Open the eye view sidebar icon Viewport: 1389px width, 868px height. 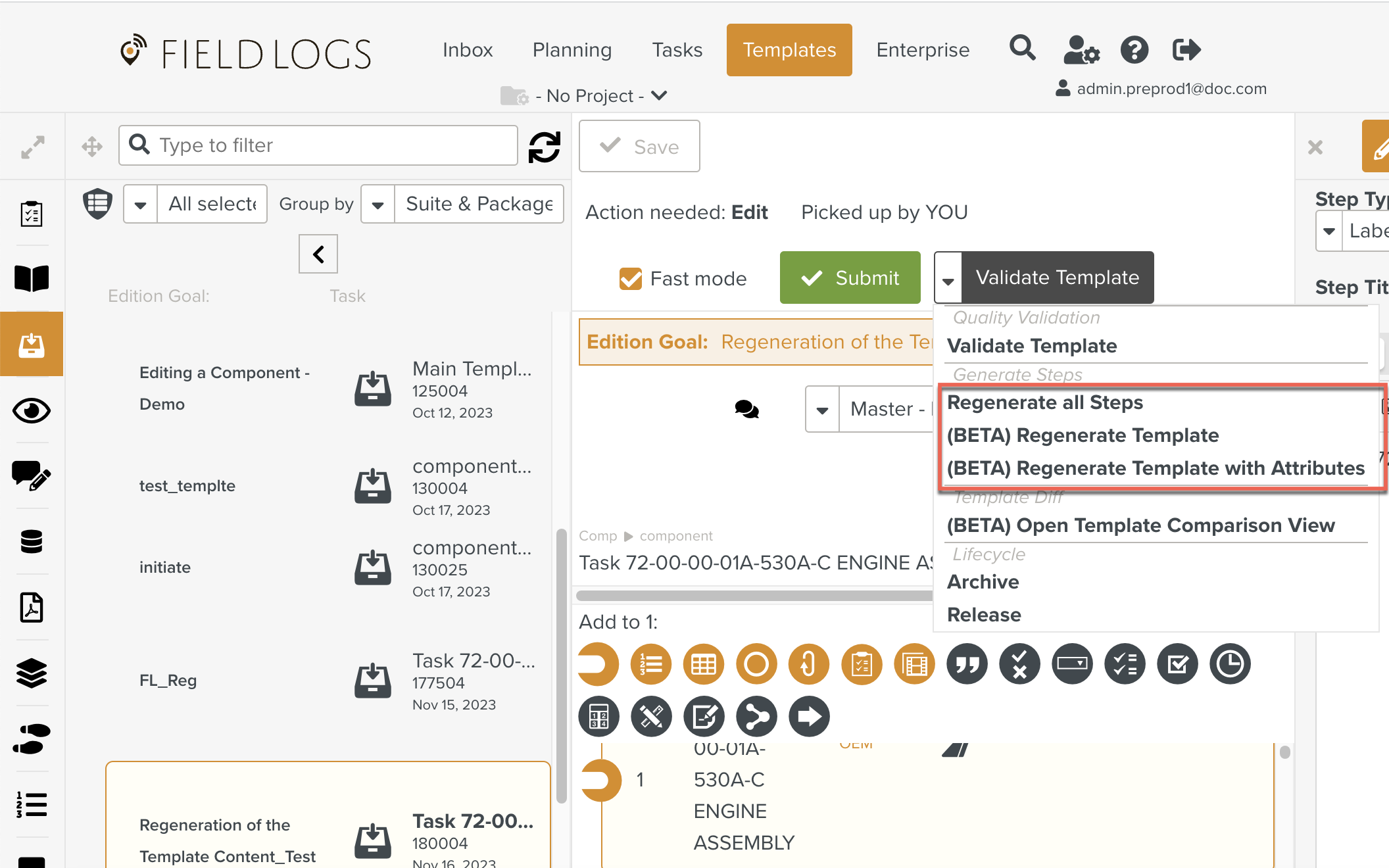[x=32, y=411]
